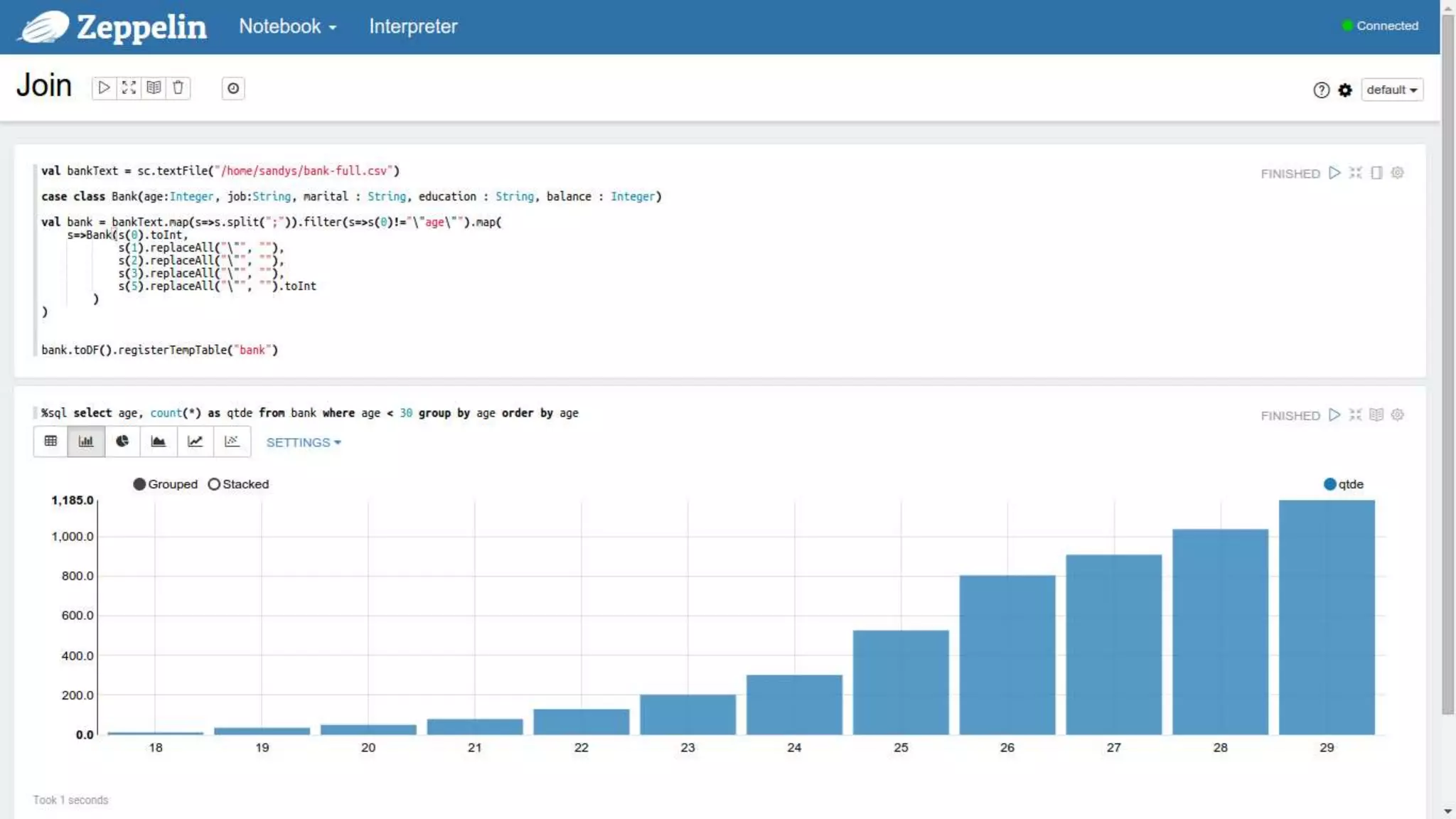
Task: Switch the result to pie chart view
Action: click(x=122, y=441)
